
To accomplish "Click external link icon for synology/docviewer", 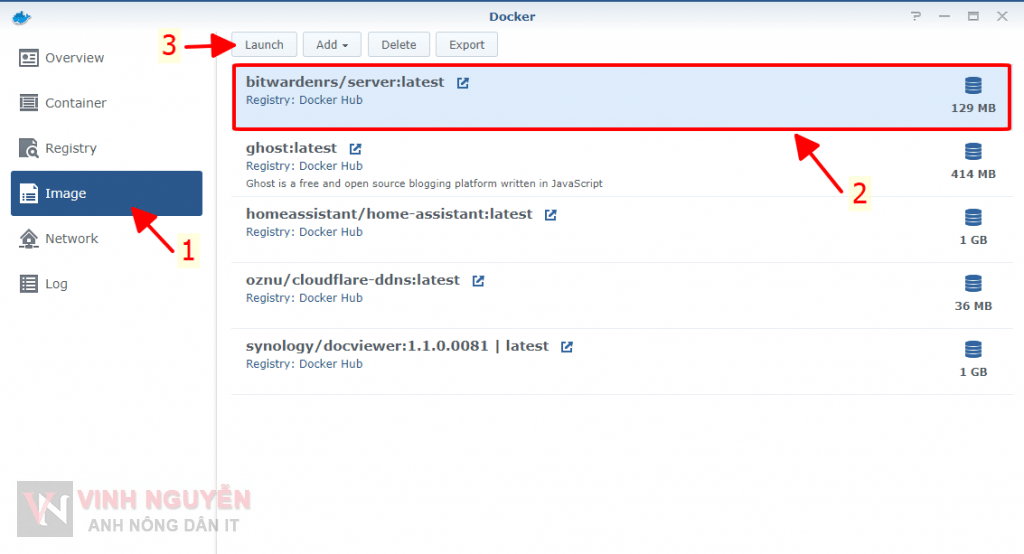I will click(x=567, y=347).
